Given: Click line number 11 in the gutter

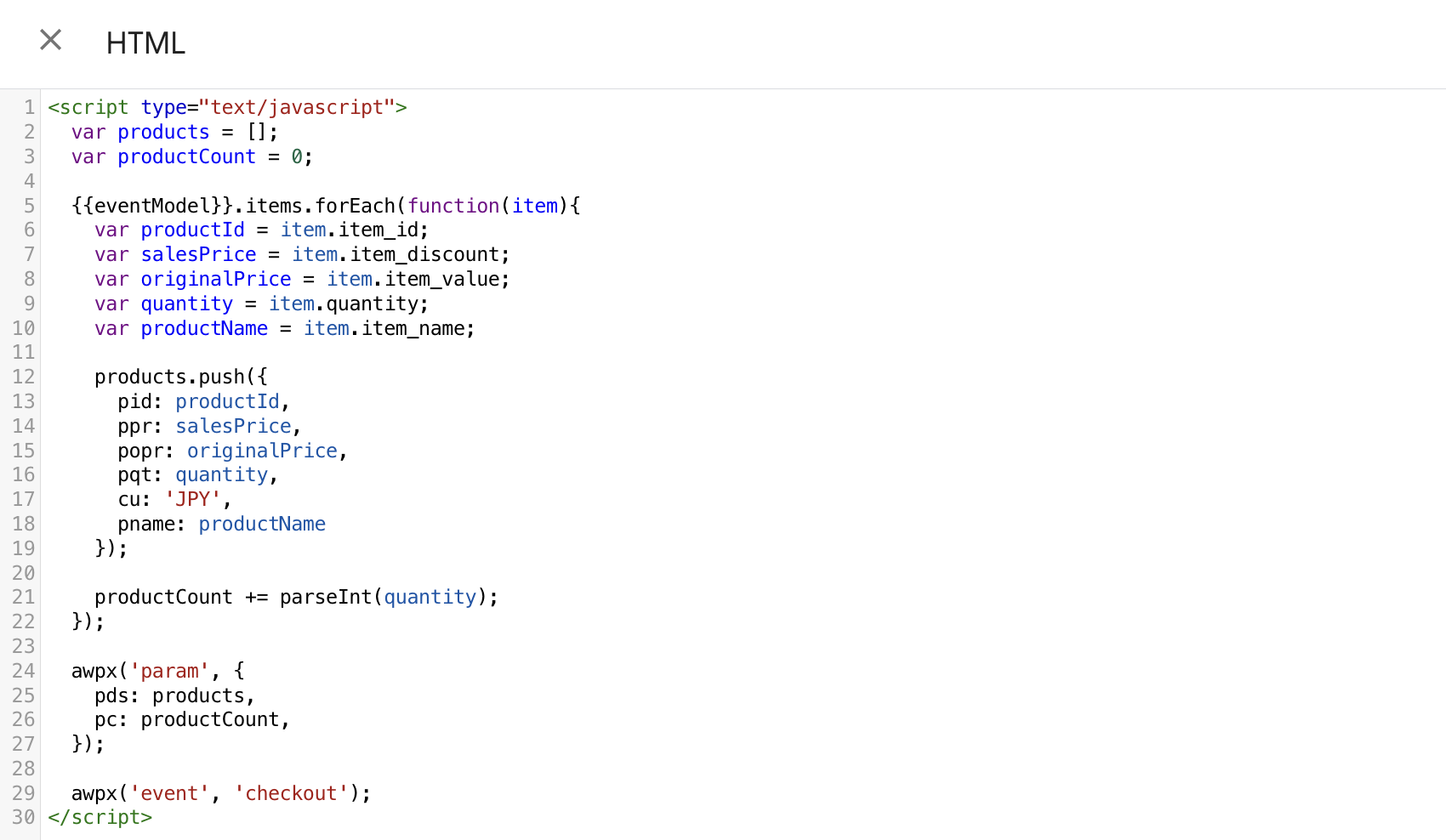Looking at the screenshot, I should tap(24, 352).
